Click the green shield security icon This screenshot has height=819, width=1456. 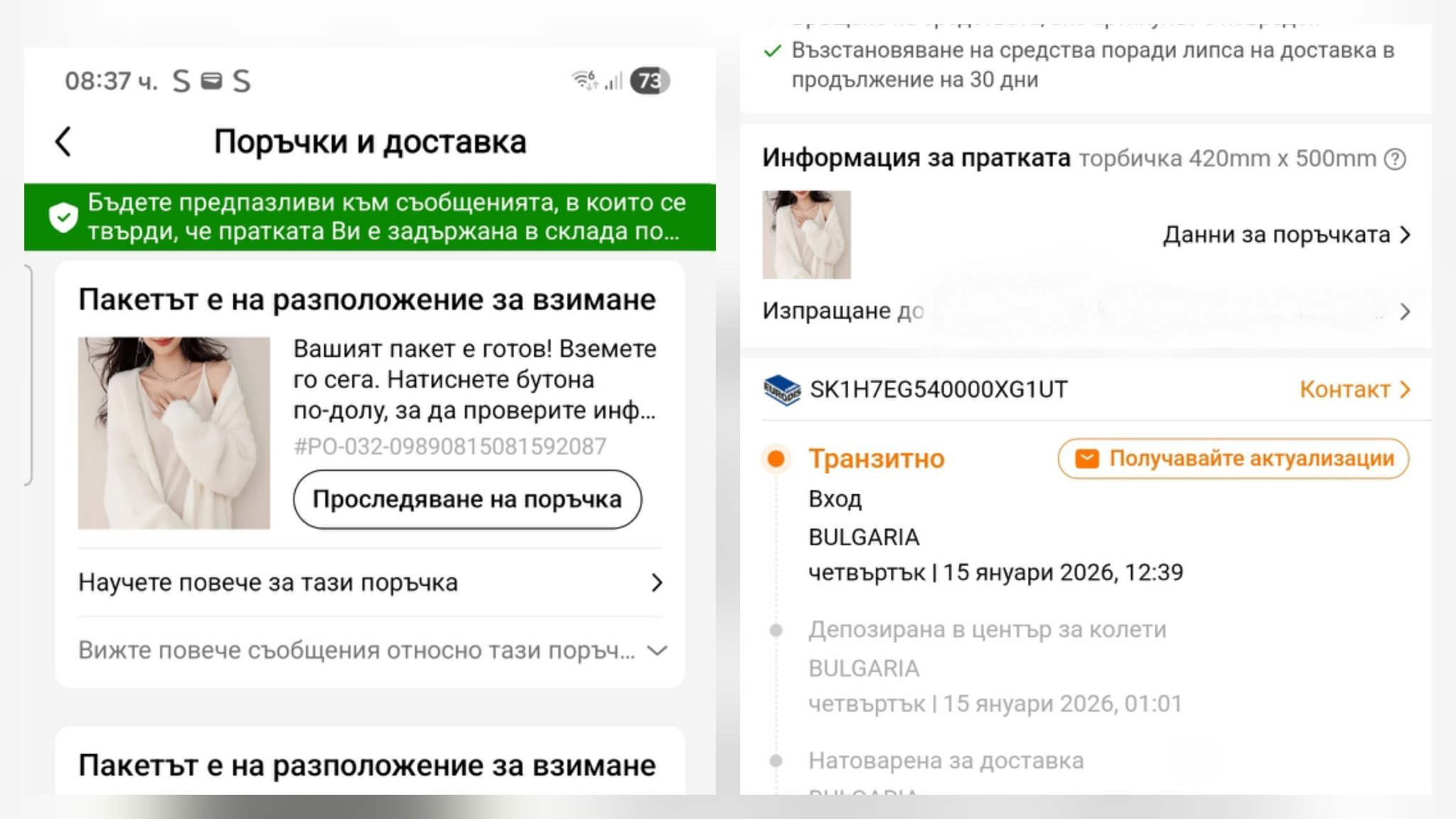(x=63, y=217)
